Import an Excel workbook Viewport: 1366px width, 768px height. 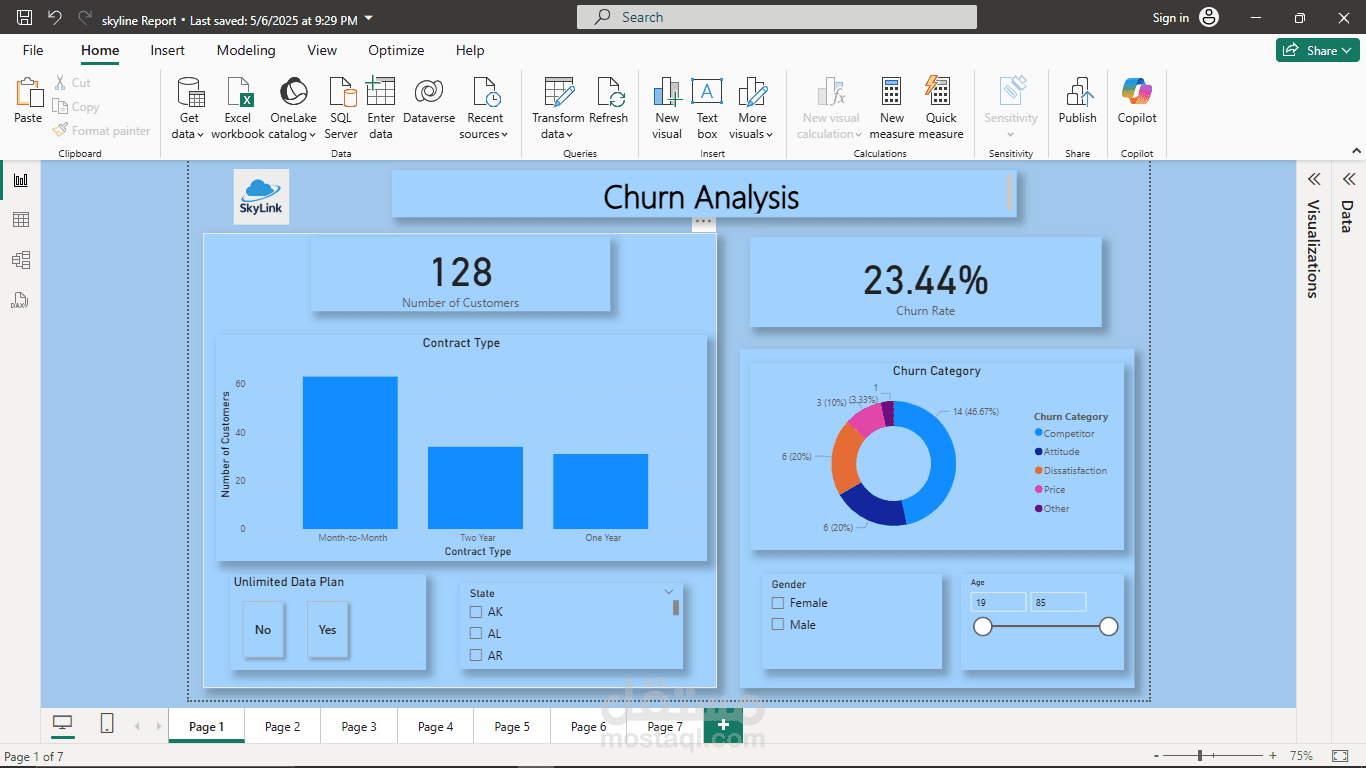238,108
